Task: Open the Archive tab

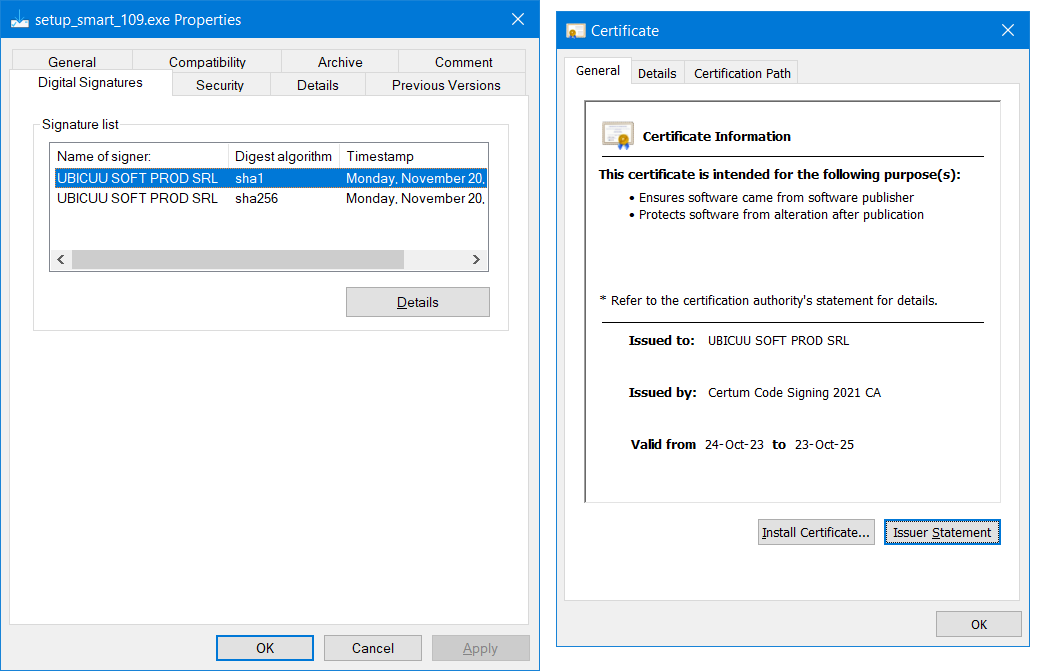Action: (340, 62)
